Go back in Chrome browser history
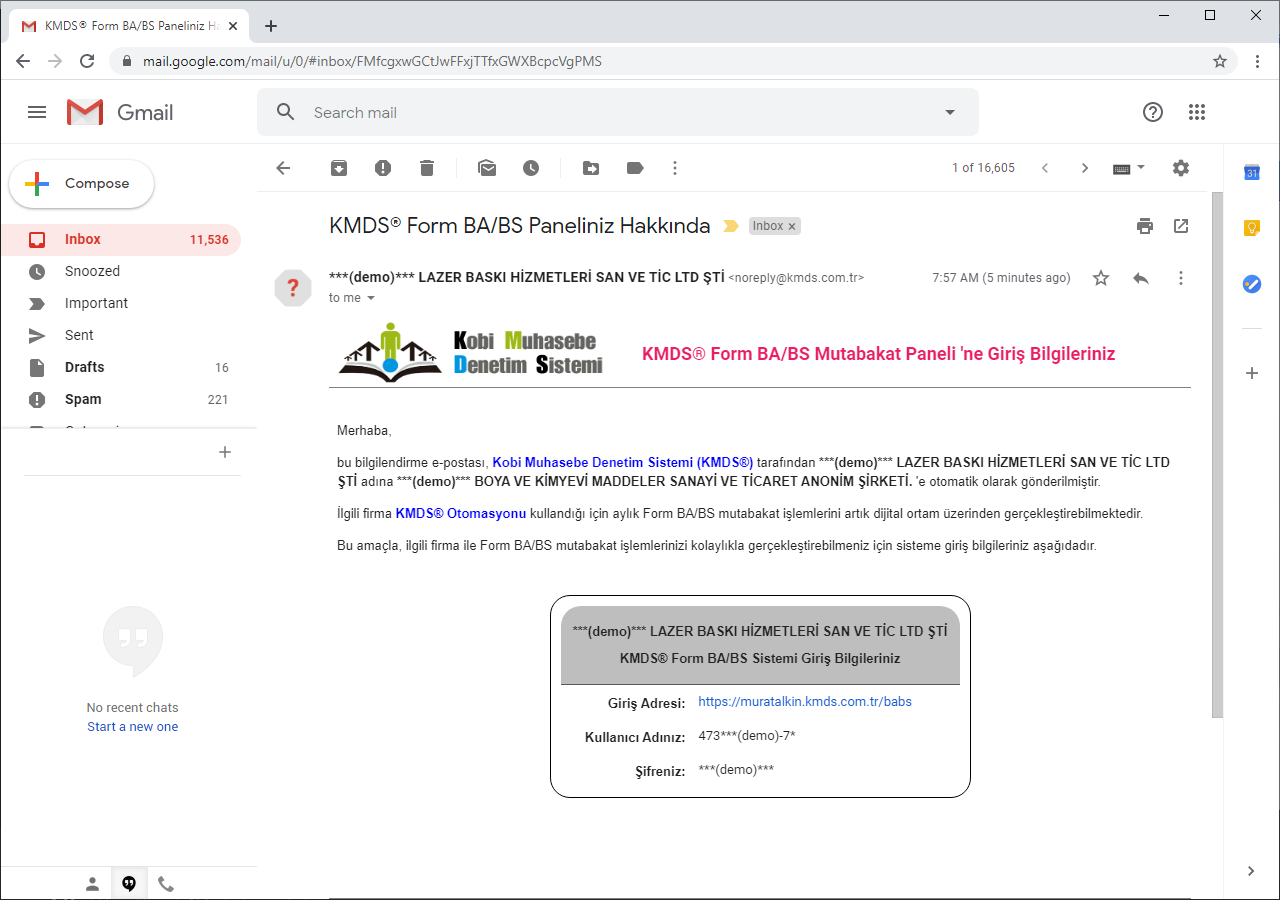 [x=23, y=61]
